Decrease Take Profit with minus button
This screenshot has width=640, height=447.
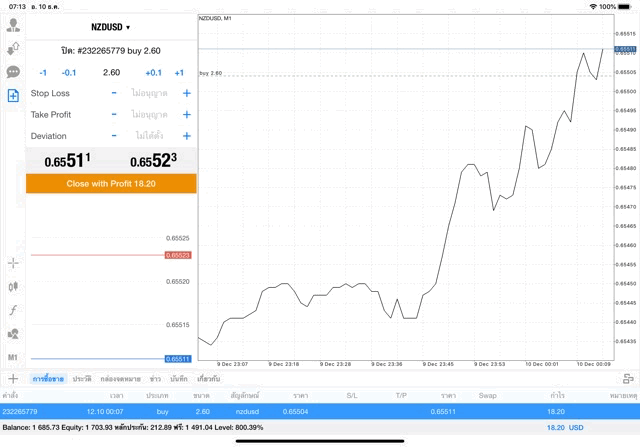(114, 115)
